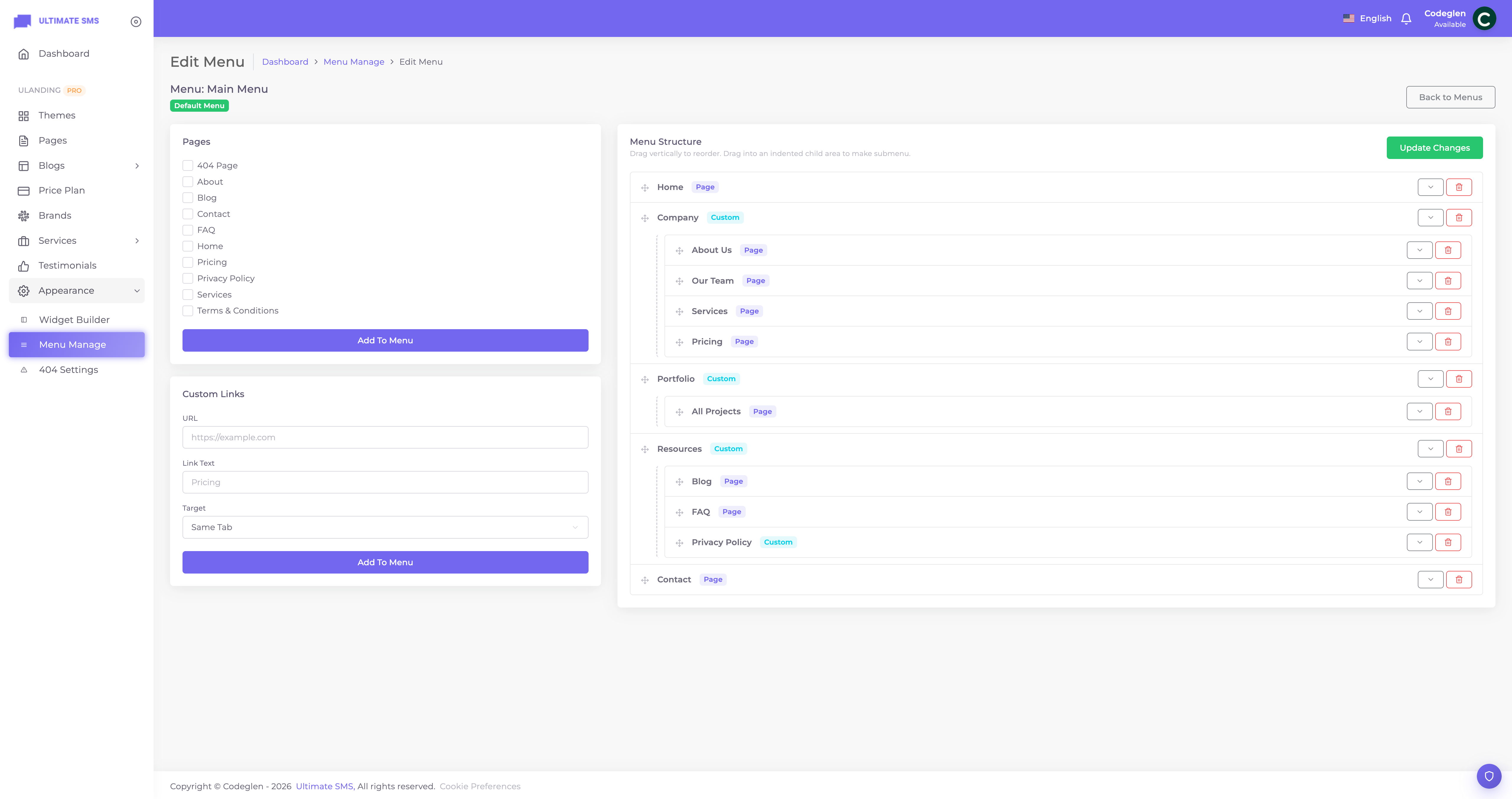Click drag handle next to Company
Viewport: 1512px width, 799px height.
click(x=644, y=218)
